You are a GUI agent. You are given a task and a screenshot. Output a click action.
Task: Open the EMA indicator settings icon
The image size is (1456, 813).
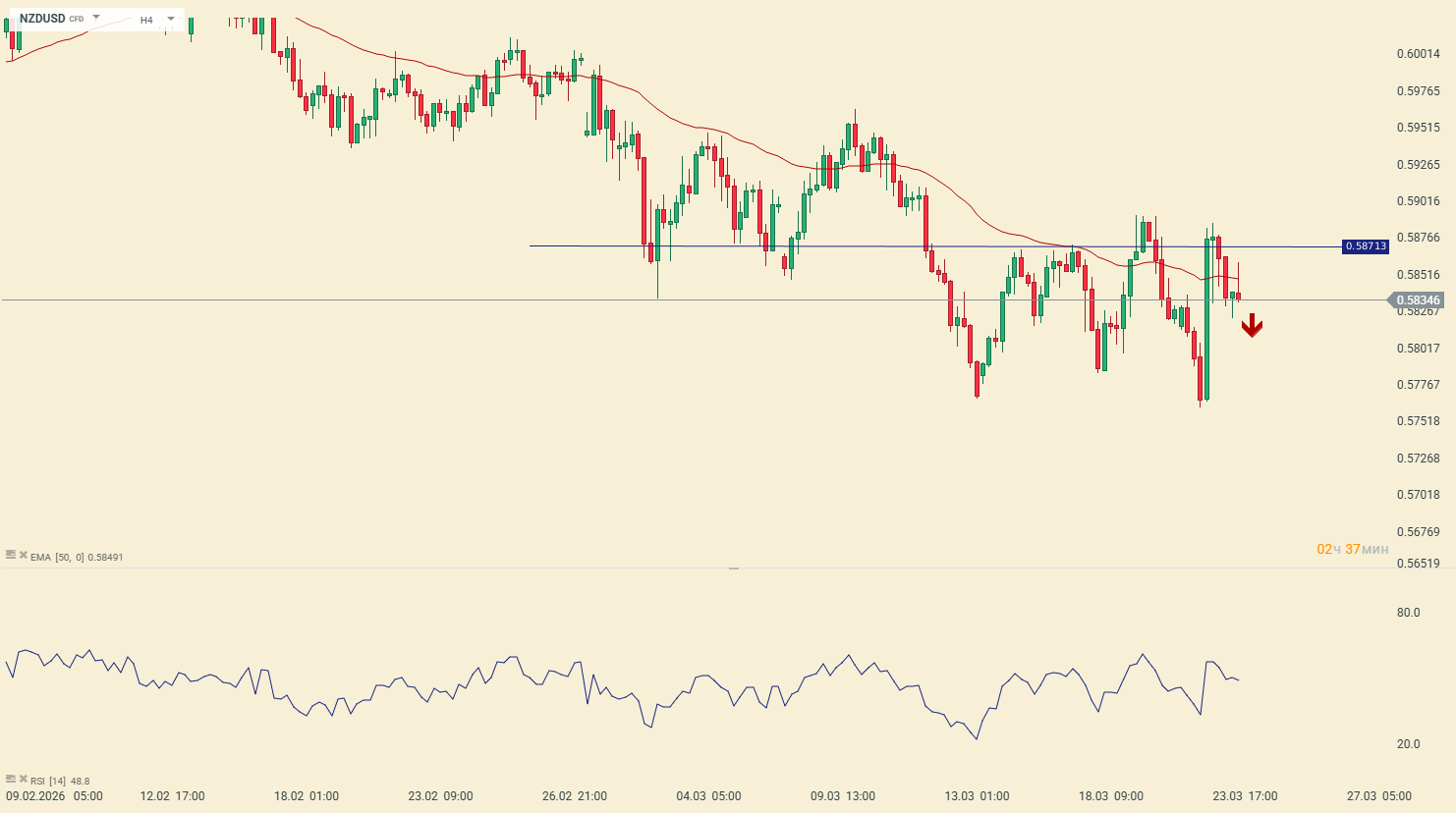point(11,556)
